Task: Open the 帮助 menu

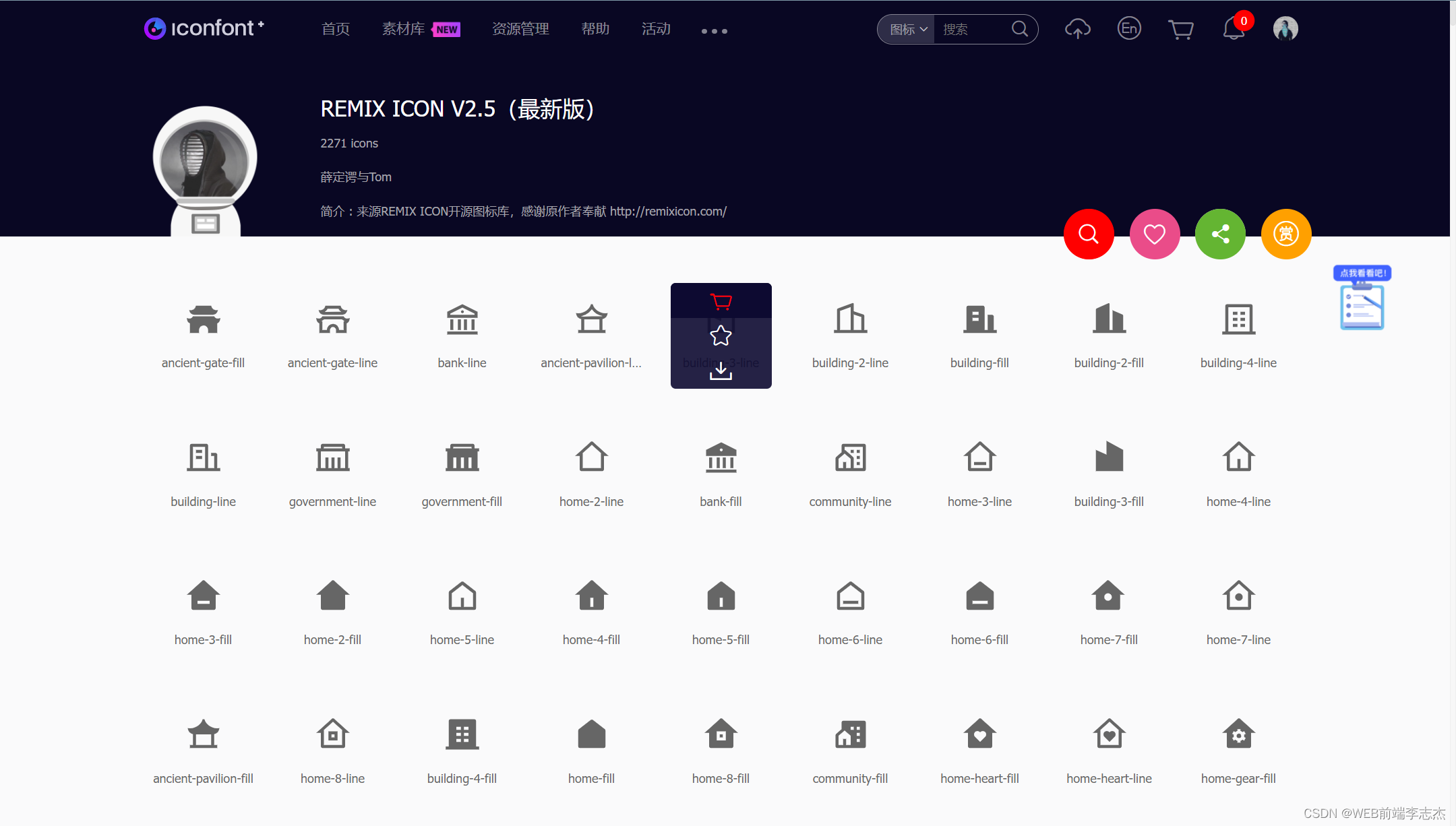Action: tap(595, 29)
